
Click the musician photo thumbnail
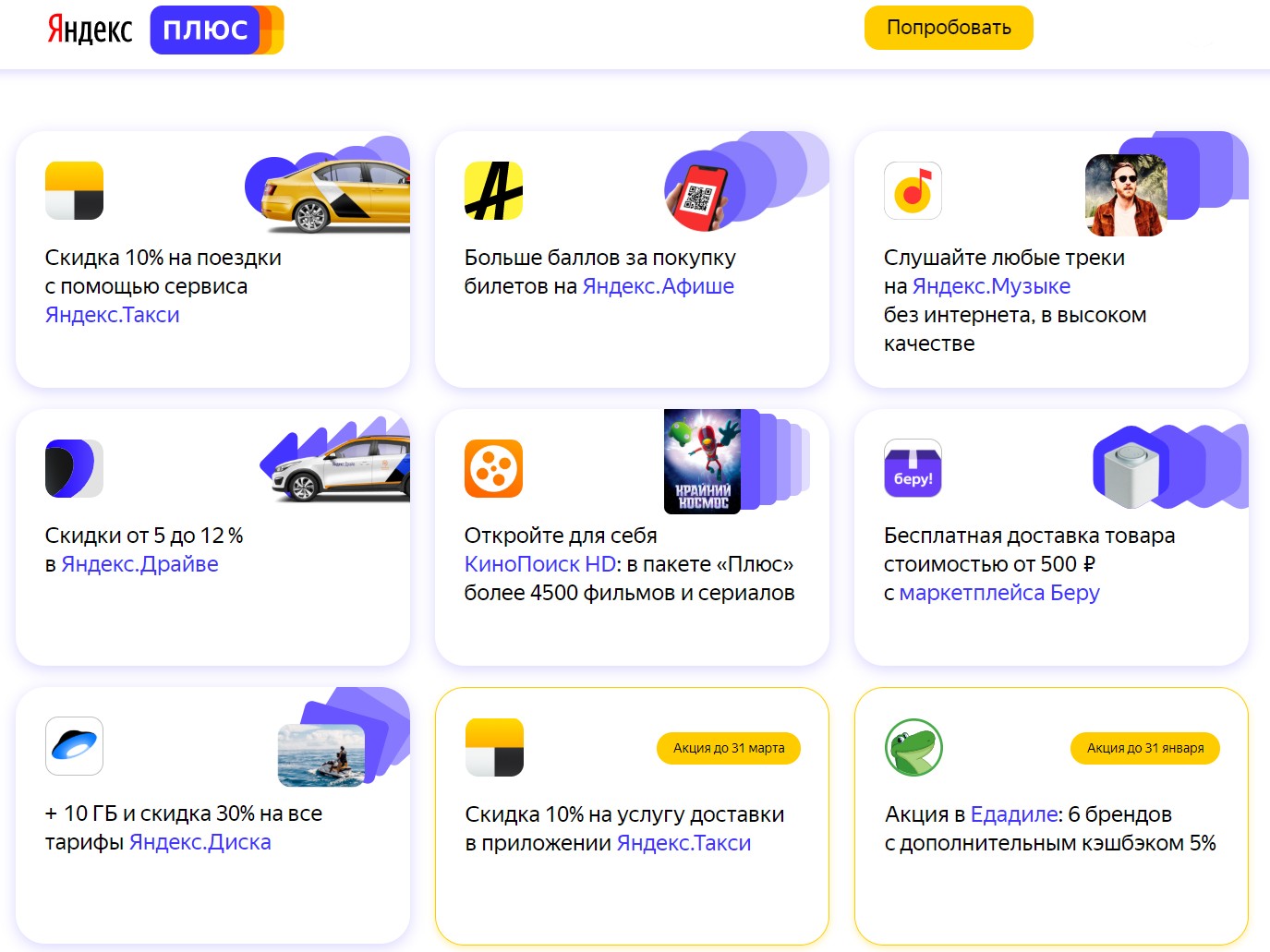pos(1126,196)
